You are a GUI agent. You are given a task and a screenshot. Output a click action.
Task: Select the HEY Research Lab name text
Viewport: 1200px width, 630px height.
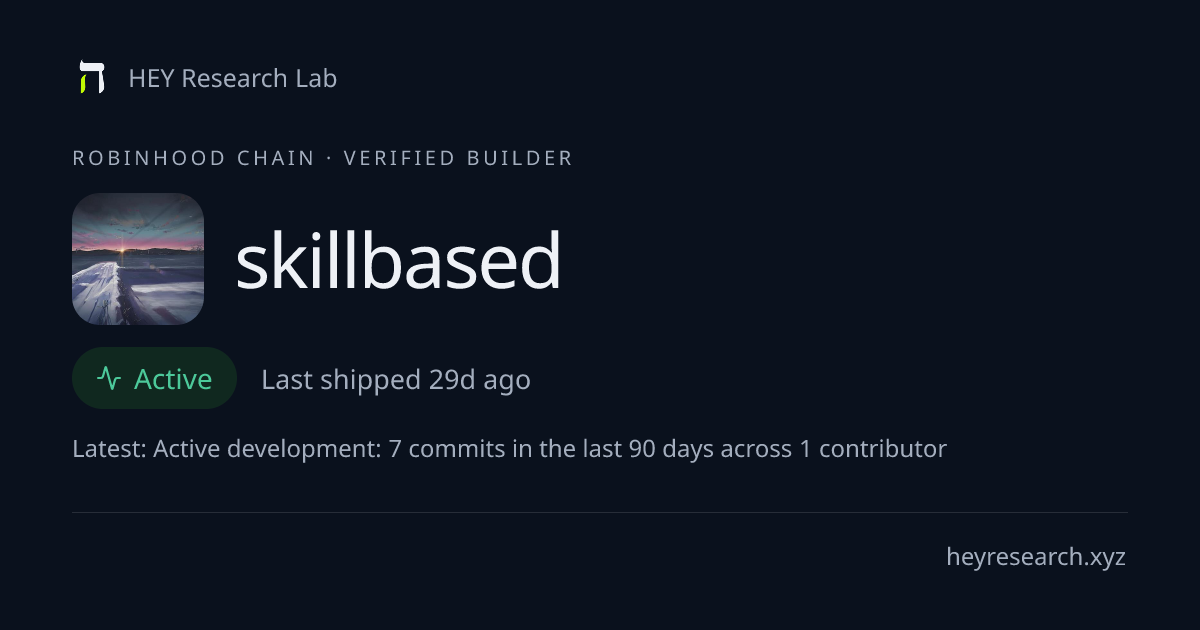click(x=233, y=78)
